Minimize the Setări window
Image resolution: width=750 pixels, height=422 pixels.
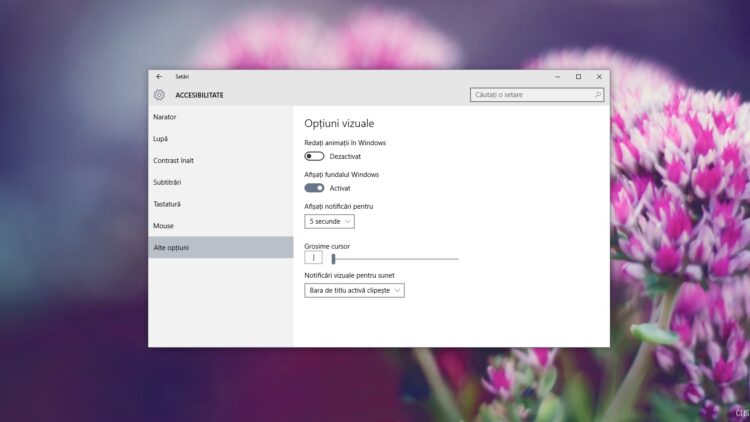[x=557, y=77]
